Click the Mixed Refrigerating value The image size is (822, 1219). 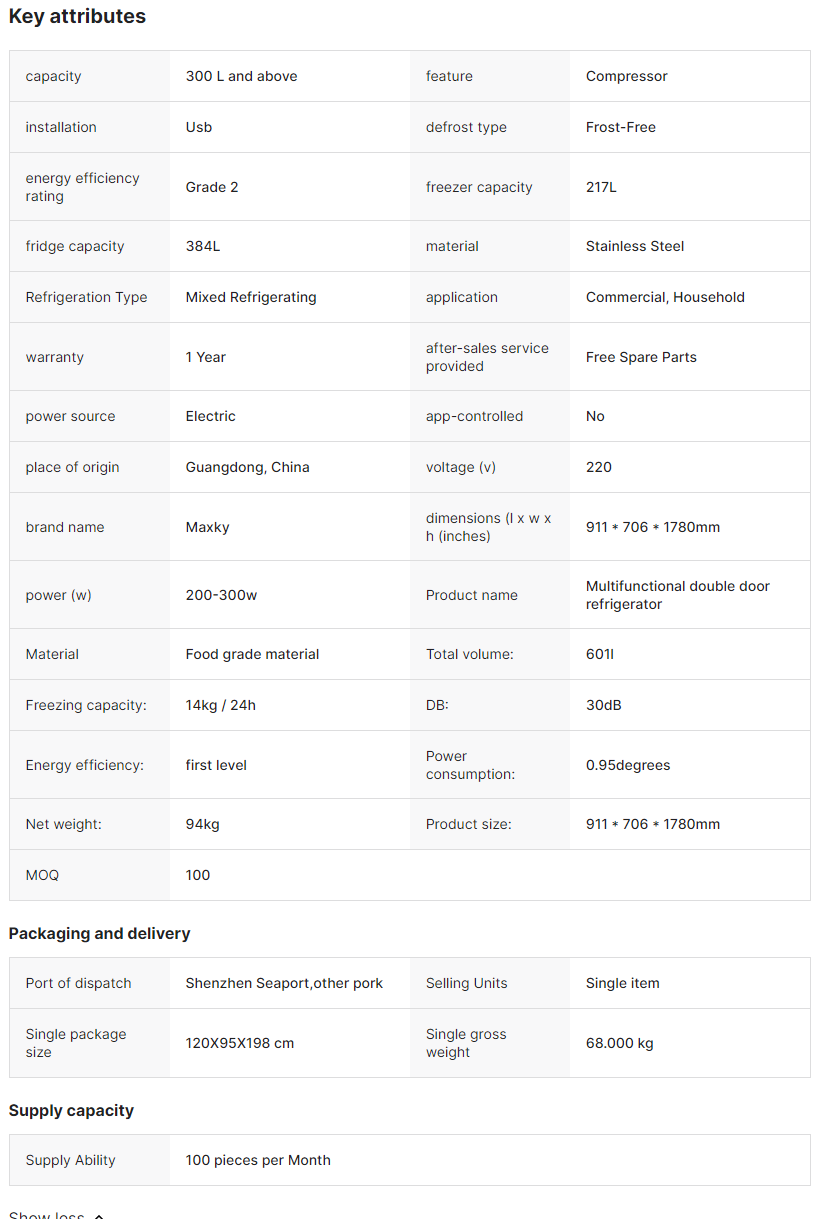click(x=250, y=297)
